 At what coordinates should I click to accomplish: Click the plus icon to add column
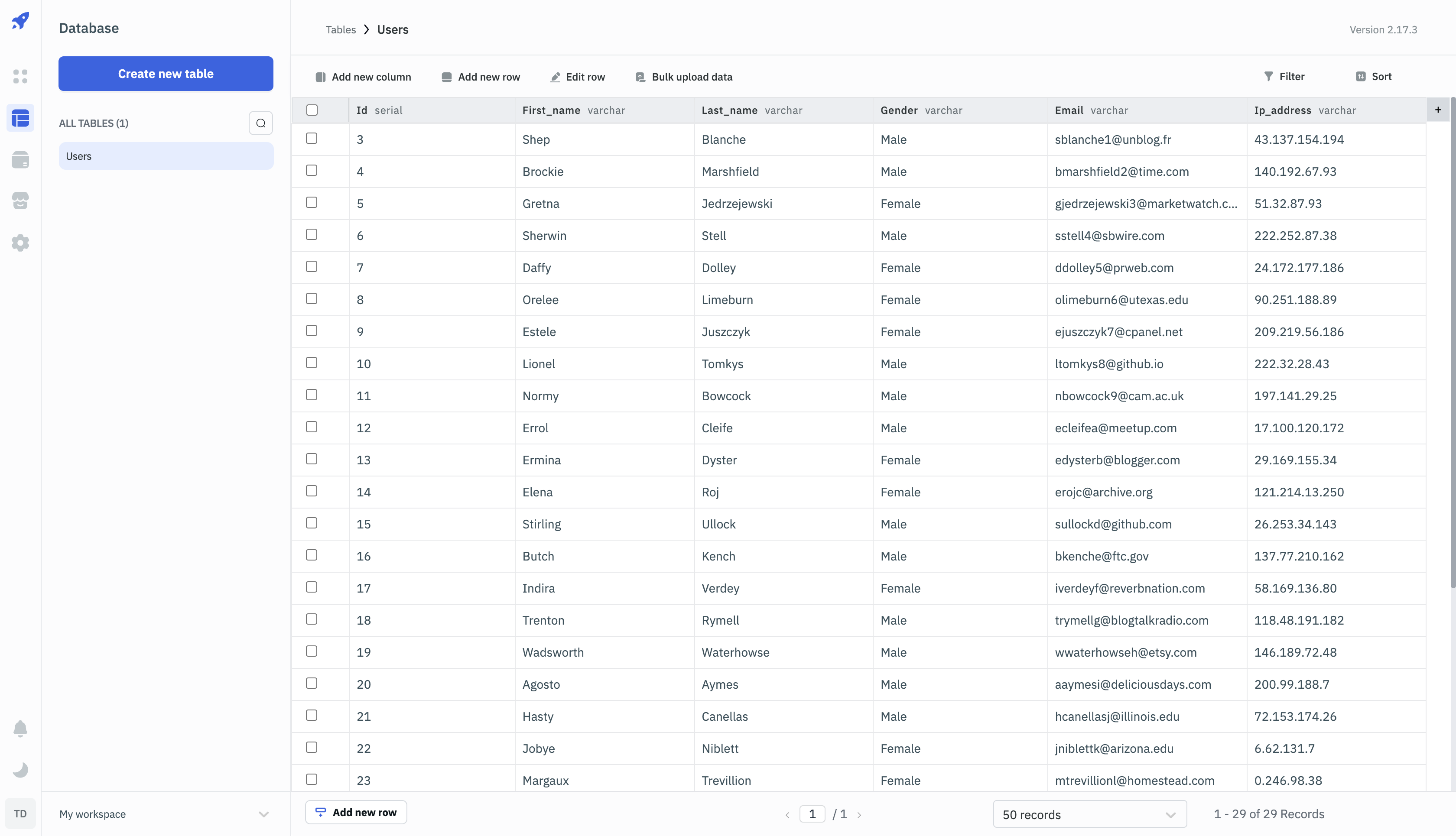1438,110
